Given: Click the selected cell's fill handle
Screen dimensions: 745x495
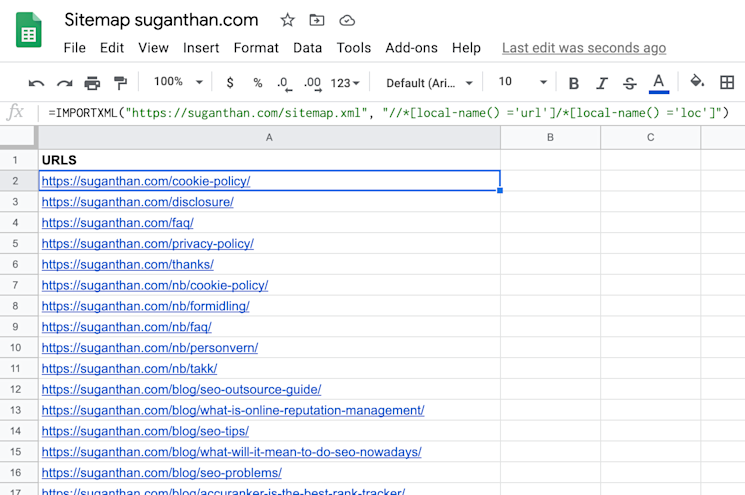Looking at the screenshot, I should coord(500,190).
